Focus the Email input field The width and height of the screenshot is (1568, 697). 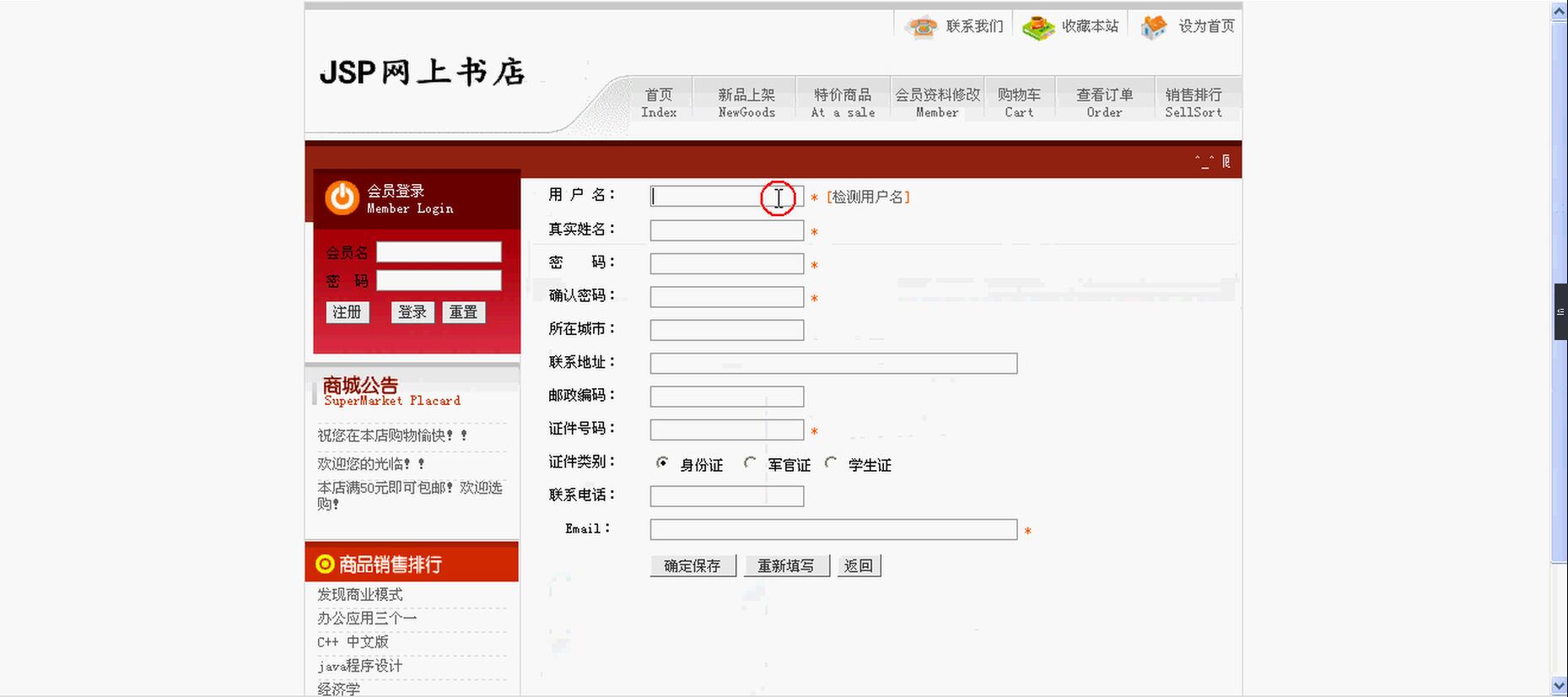coord(833,530)
